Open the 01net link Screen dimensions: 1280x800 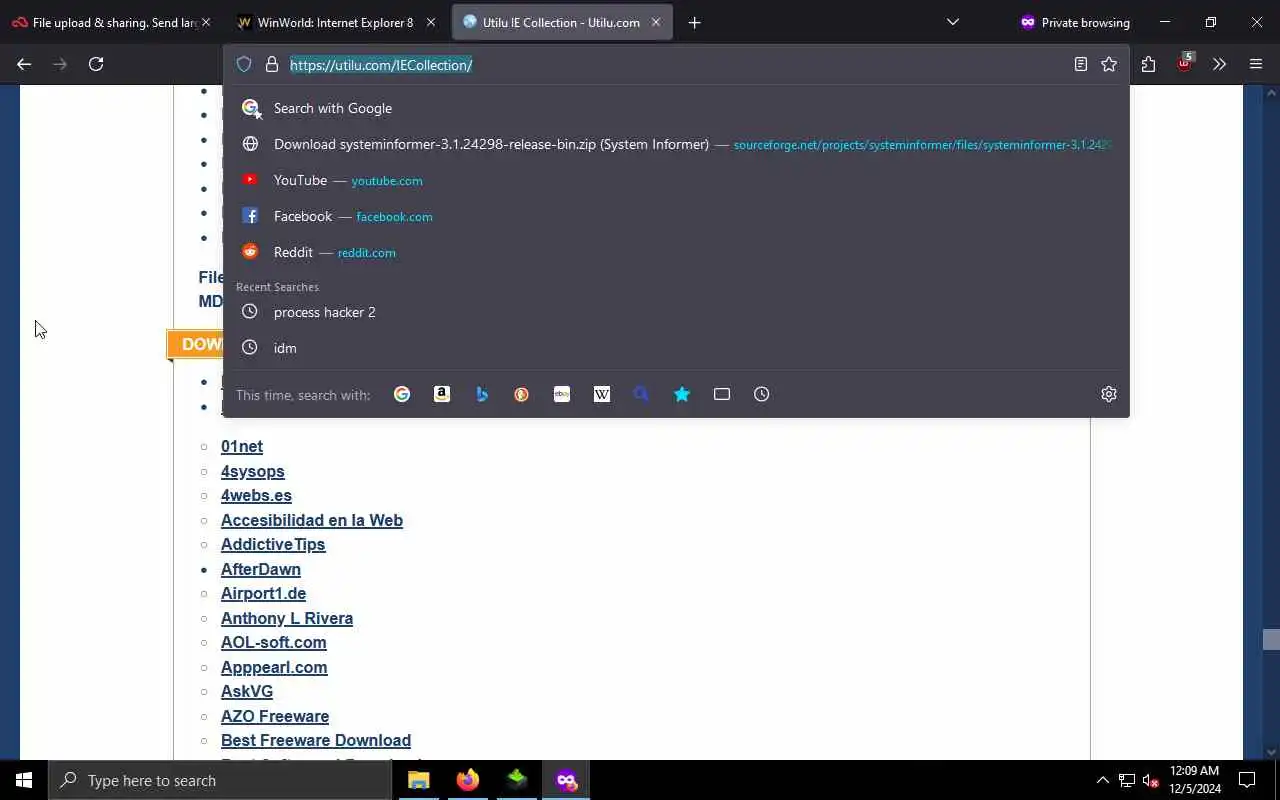pos(242,446)
